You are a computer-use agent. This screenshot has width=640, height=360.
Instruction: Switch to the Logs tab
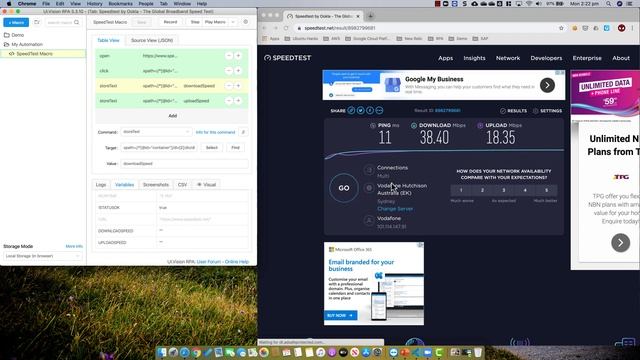click(x=101, y=185)
